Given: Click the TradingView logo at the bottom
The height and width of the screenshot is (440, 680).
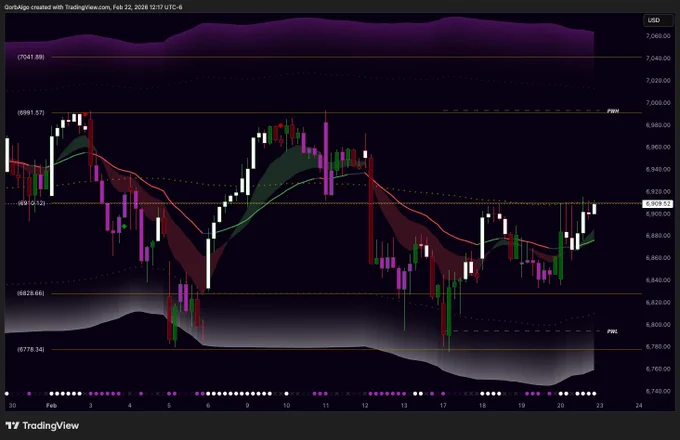Looking at the screenshot, I should 42,426.
